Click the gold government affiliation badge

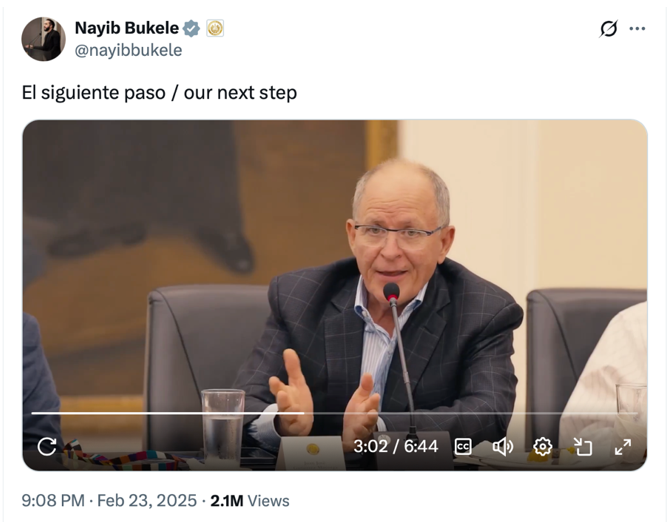tap(215, 29)
